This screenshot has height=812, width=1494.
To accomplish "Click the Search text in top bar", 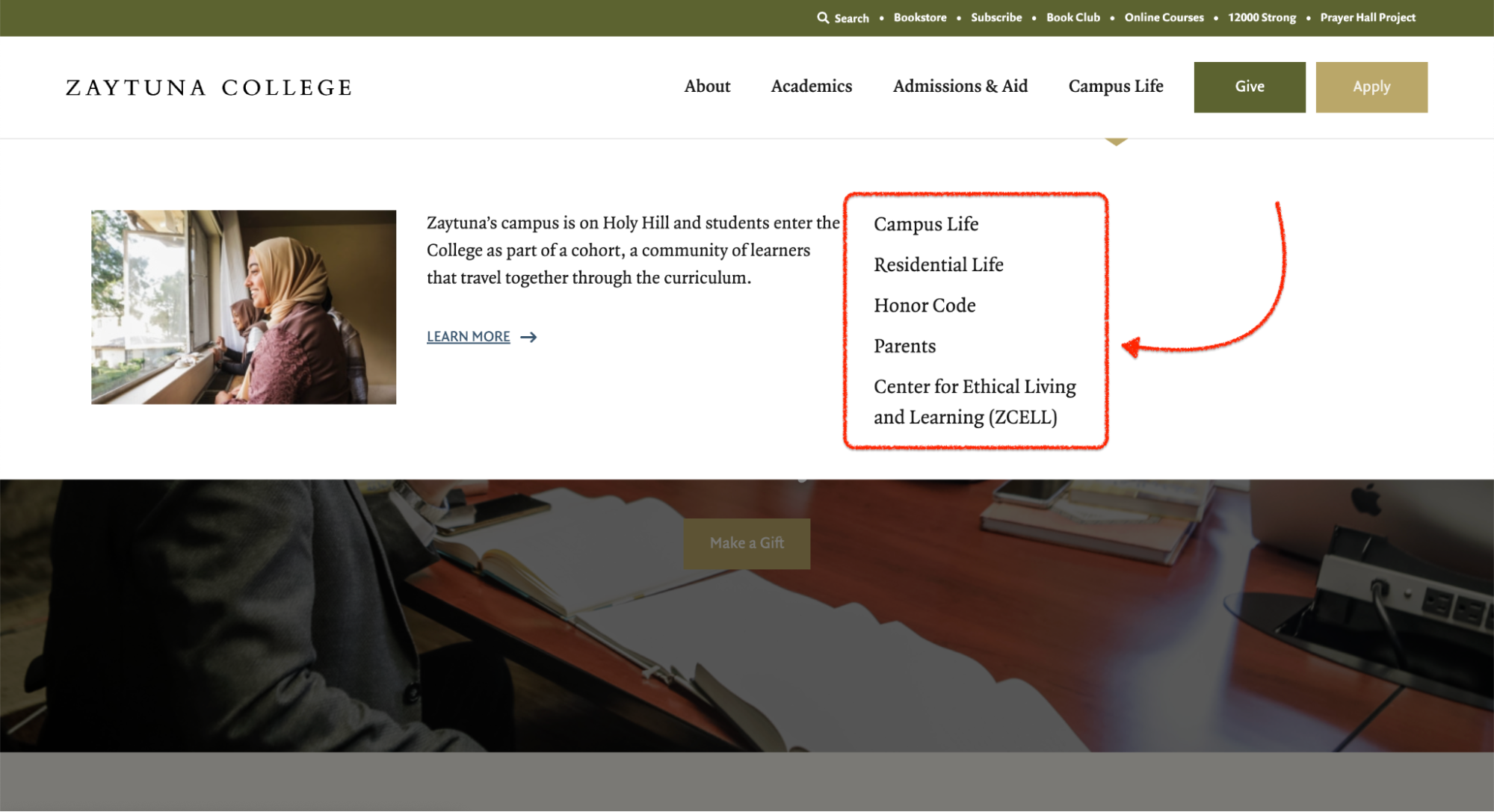I will 852,18.
